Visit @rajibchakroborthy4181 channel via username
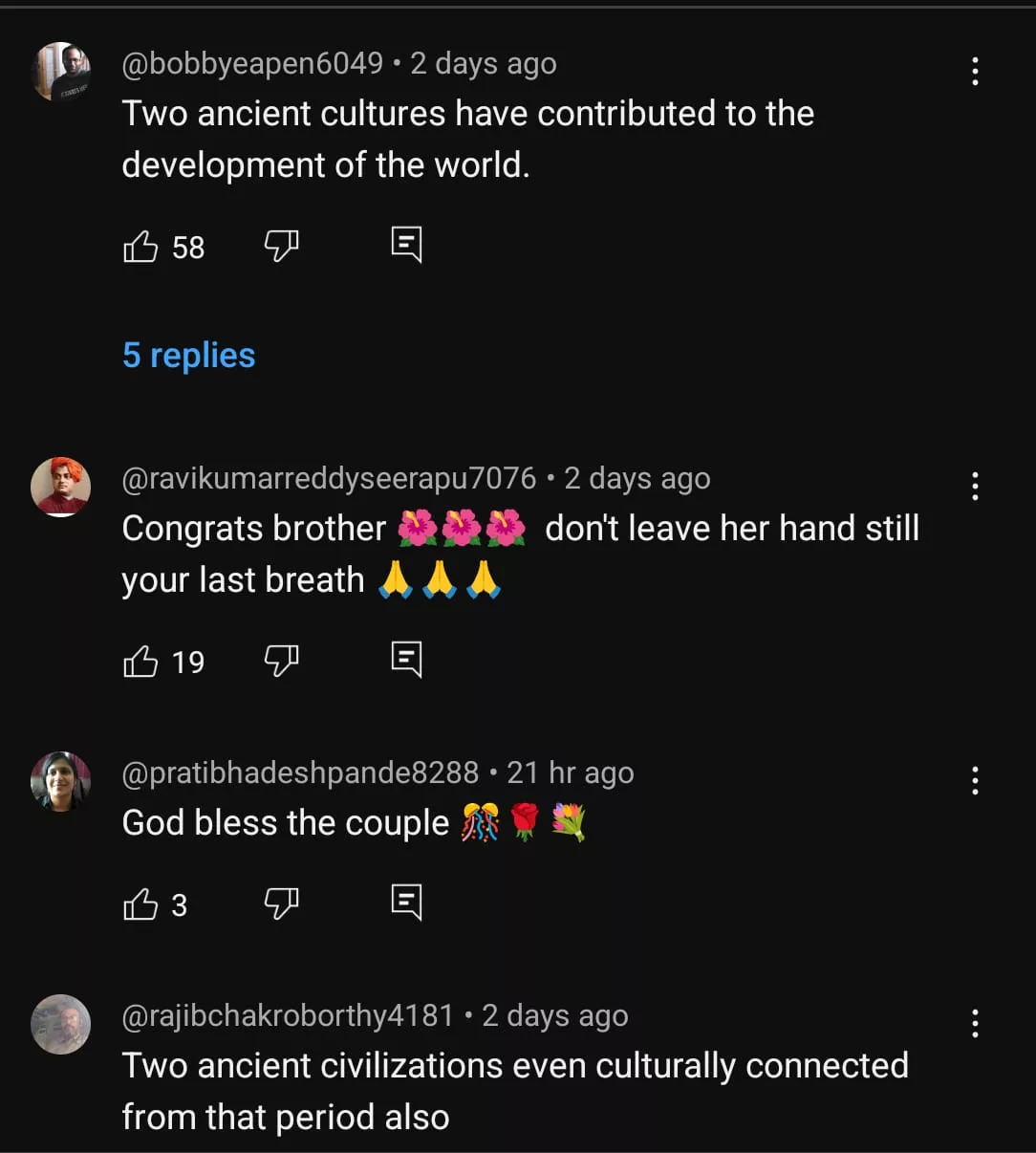Screen dimensions: 1036x1153 point(288,1015)
